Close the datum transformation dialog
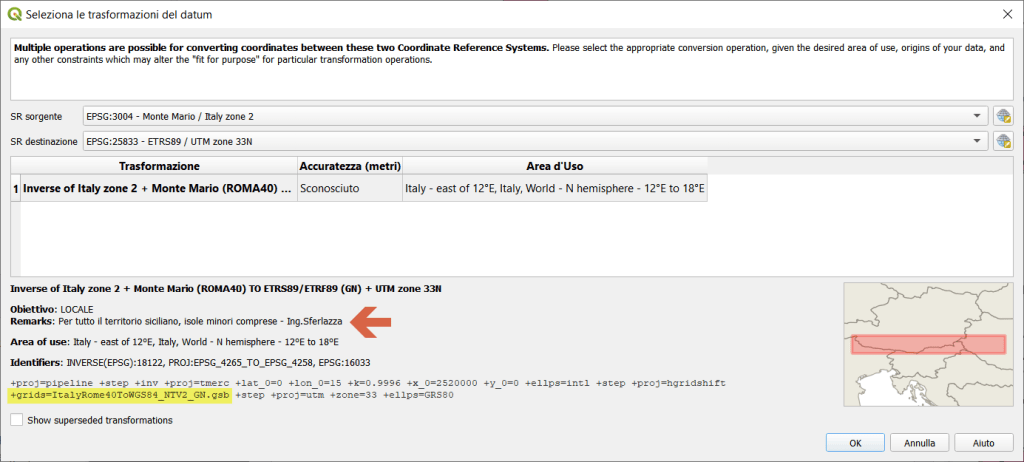This screenshot has width=1024, height=462. [x=1004, y=15]
